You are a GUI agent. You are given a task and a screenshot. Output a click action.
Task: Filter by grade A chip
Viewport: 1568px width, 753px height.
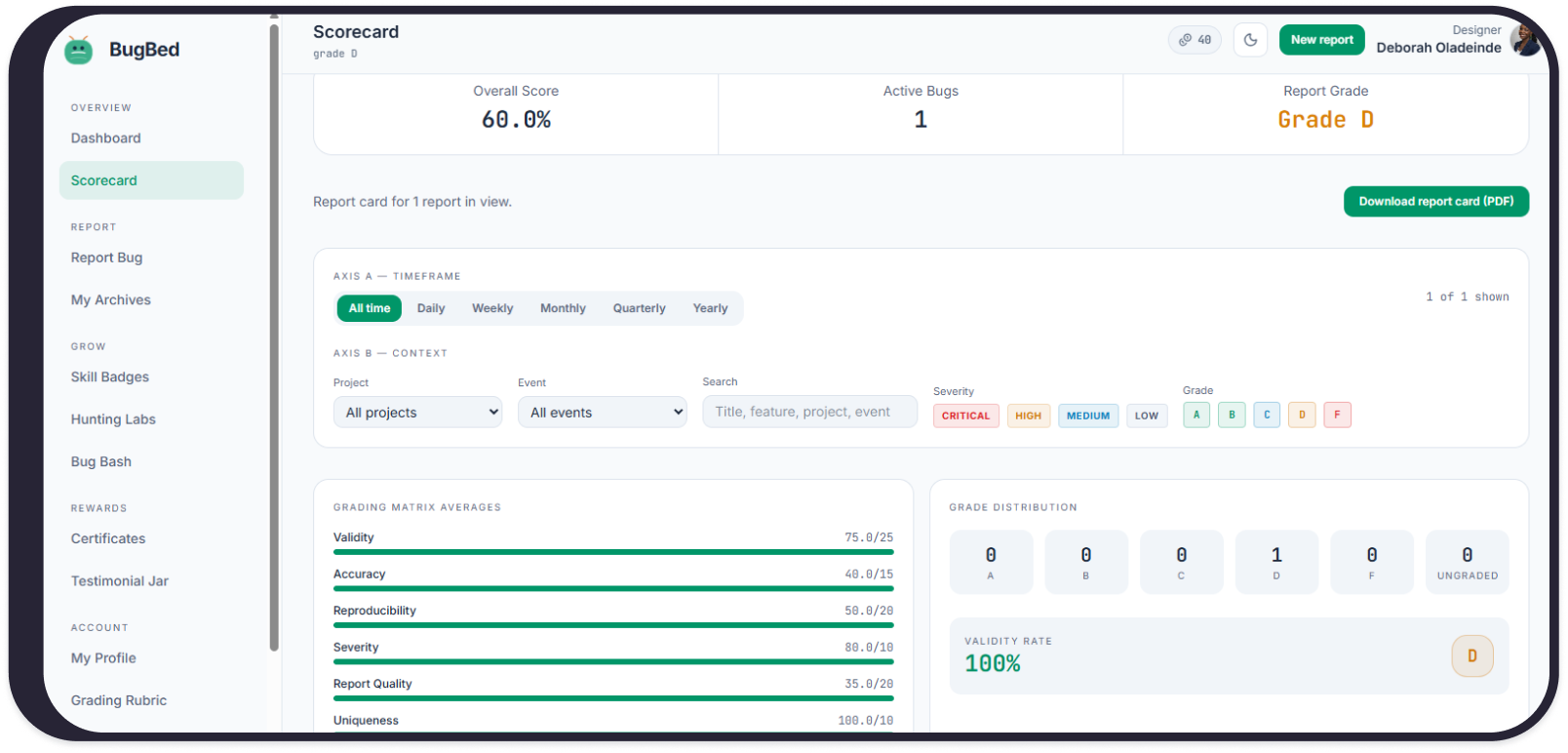[1196, 415]
